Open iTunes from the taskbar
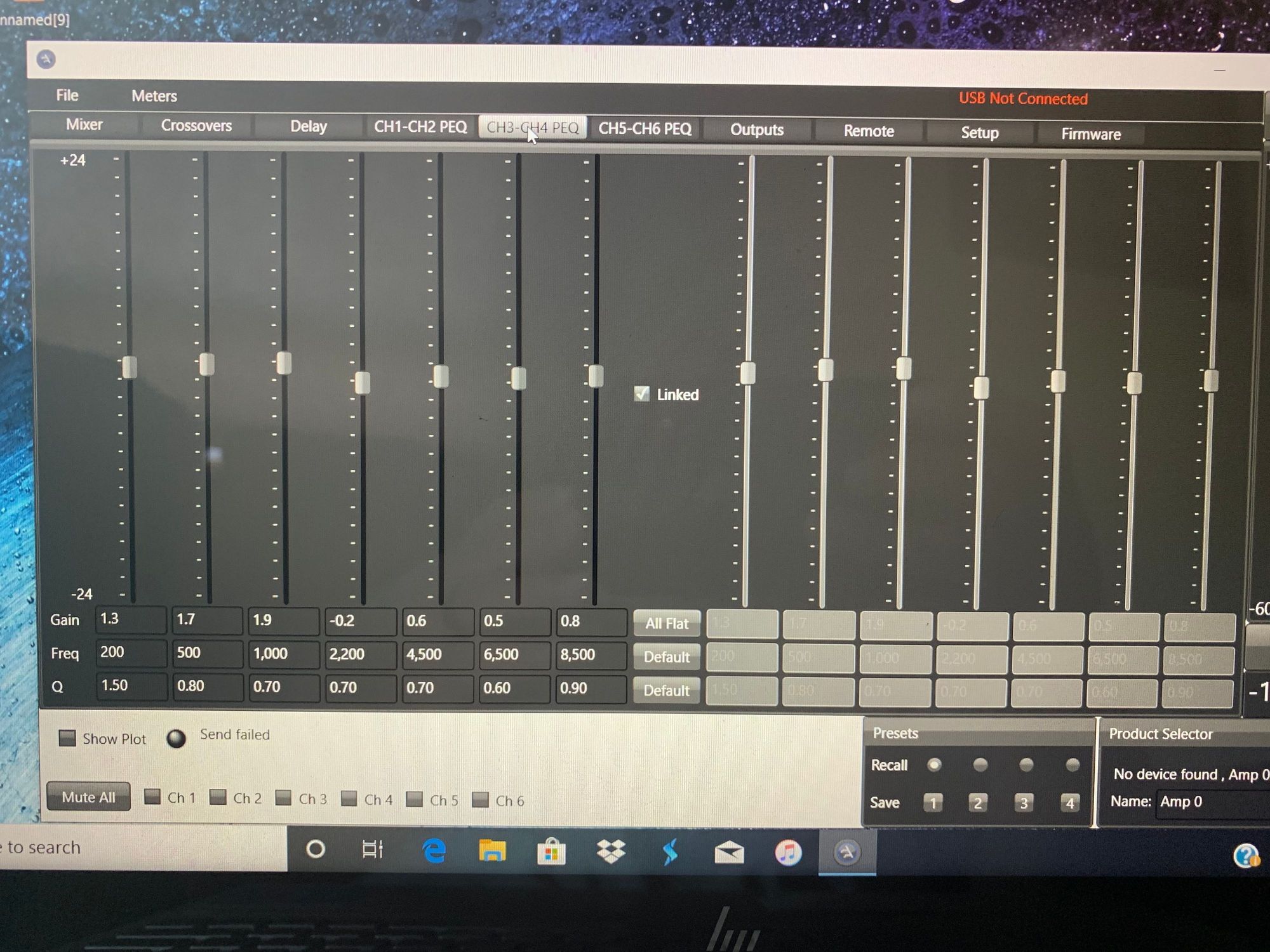 click(788, 852)
